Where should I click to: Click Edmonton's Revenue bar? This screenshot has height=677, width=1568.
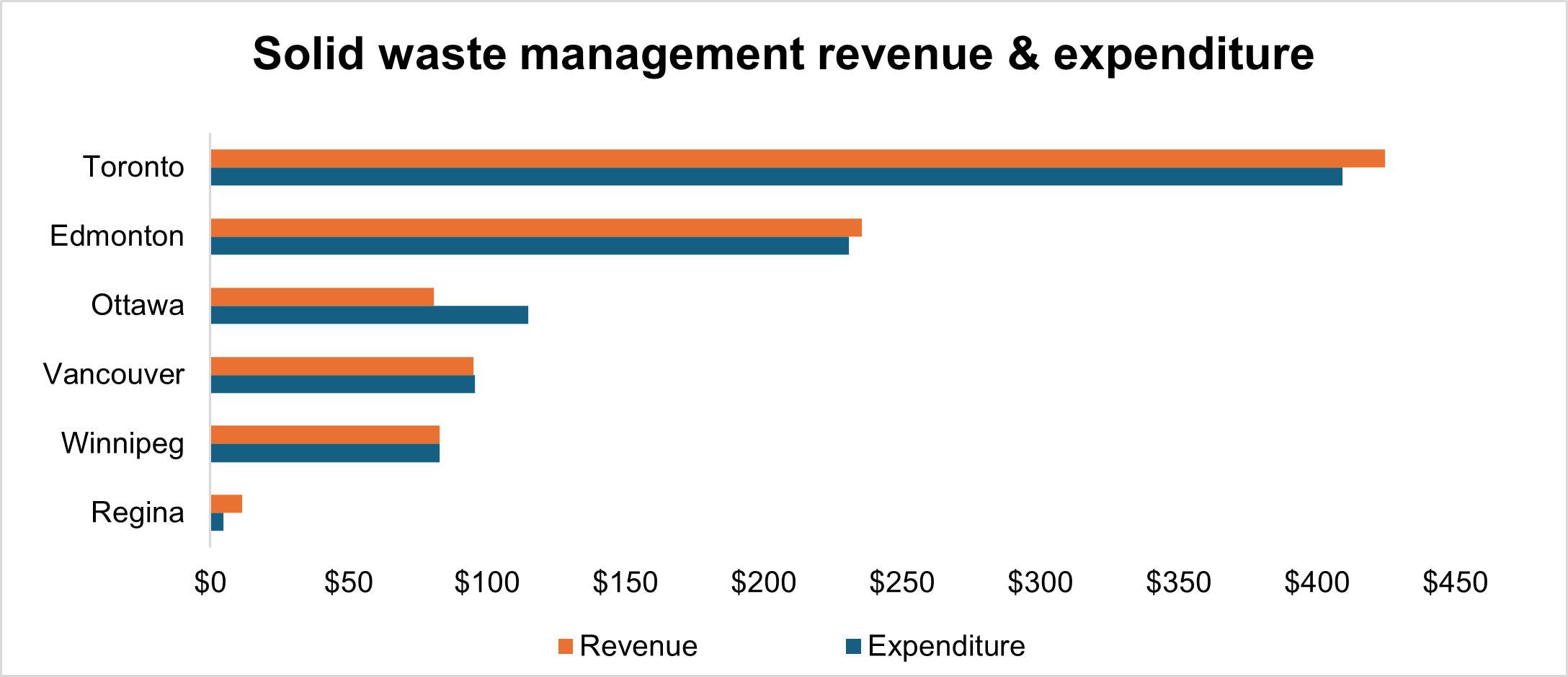click(x=536, y=228)
